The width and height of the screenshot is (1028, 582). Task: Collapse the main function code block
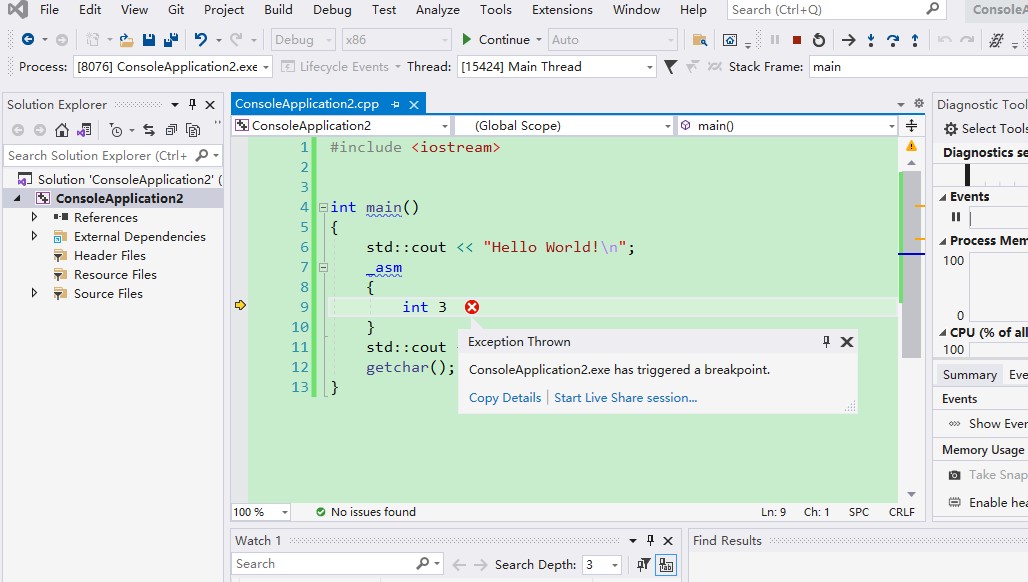[x=323, y=207]
